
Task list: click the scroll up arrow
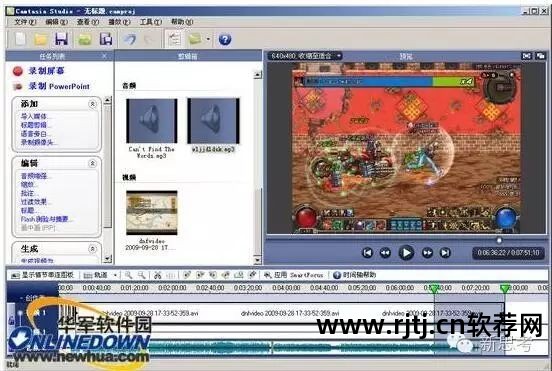coord(108,100)
